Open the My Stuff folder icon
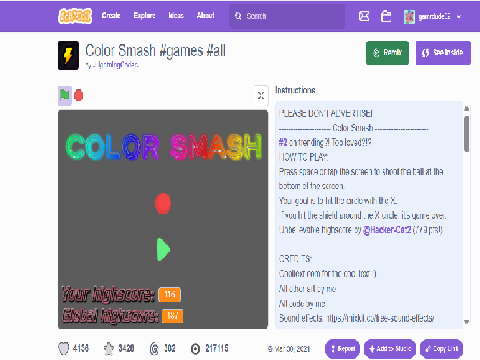This screenshot has width=480, height=360. 386,16
